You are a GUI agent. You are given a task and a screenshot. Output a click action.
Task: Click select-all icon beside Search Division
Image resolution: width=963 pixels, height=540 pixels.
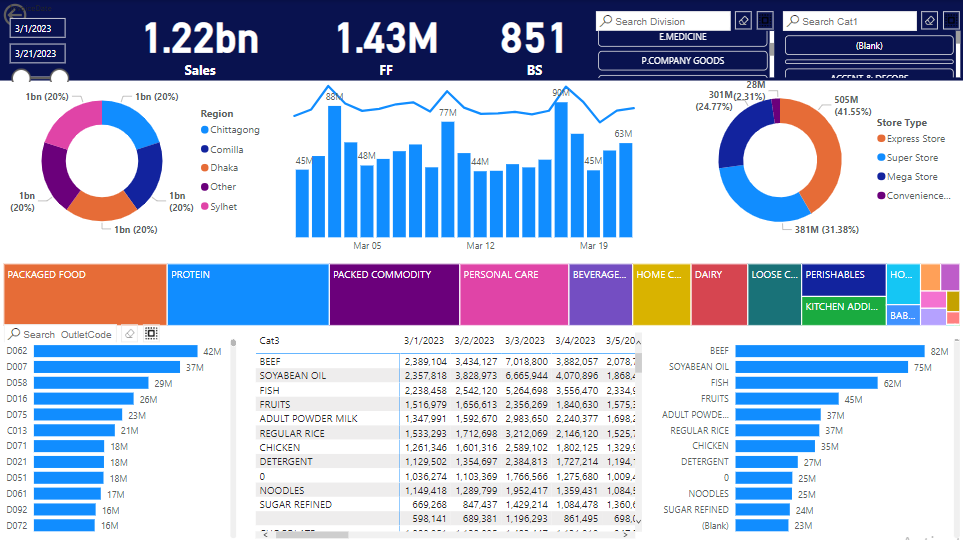765,21
